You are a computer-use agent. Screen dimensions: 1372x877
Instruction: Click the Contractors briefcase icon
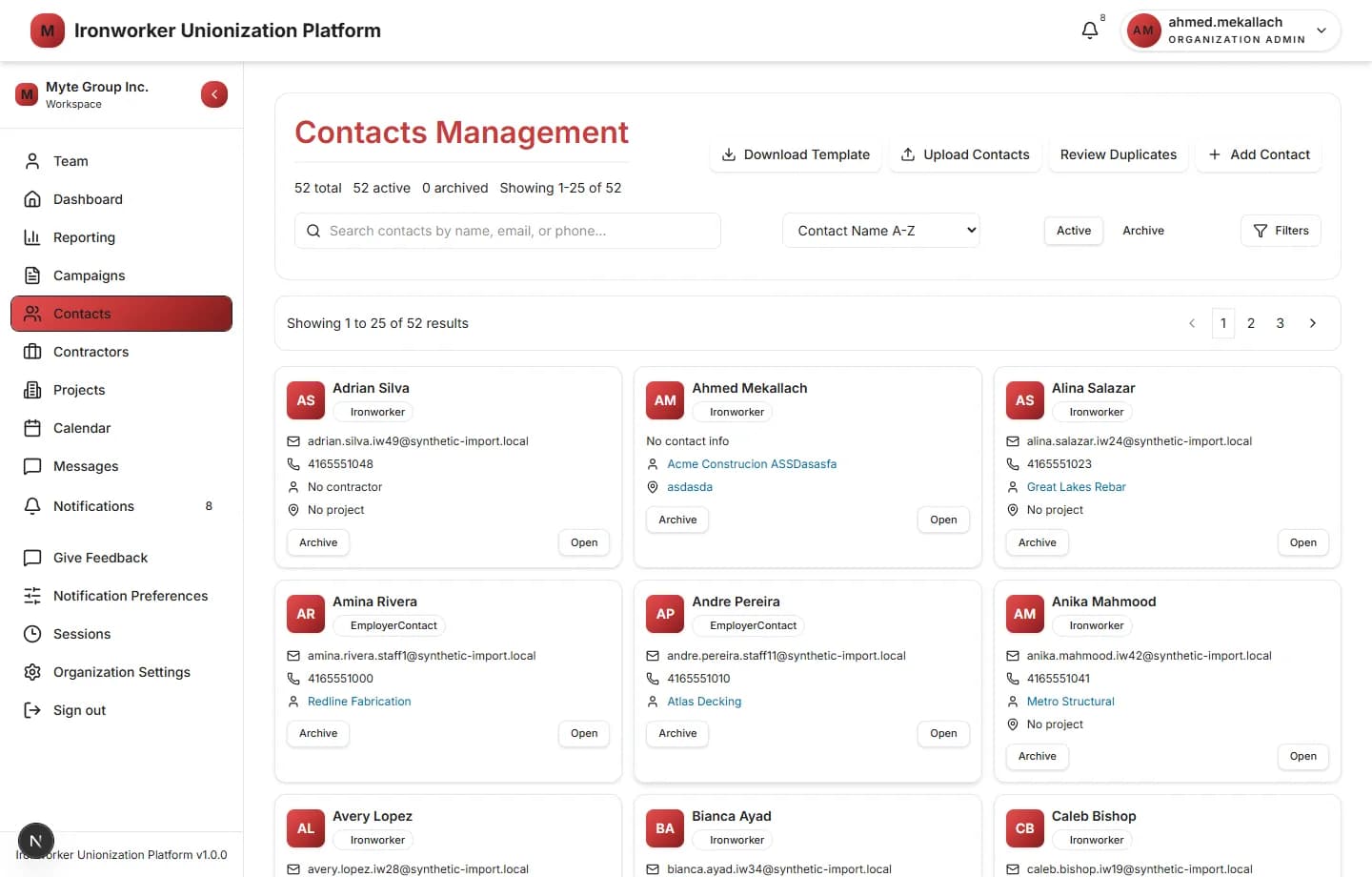pos(32,352)
